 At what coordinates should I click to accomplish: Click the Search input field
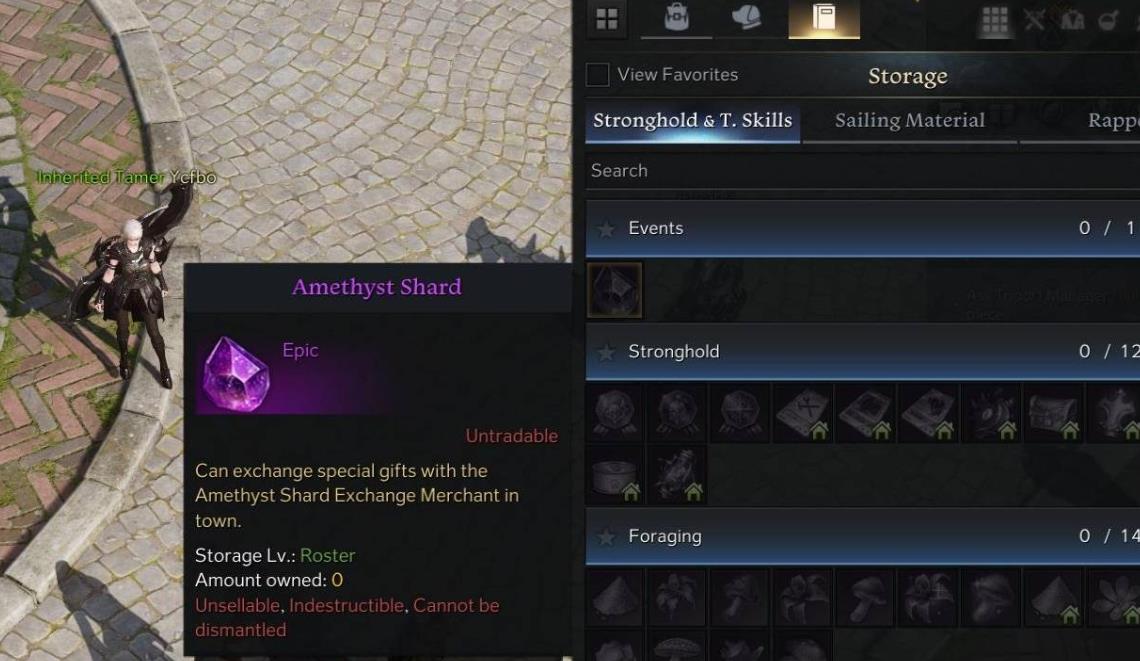coord(862,171)
